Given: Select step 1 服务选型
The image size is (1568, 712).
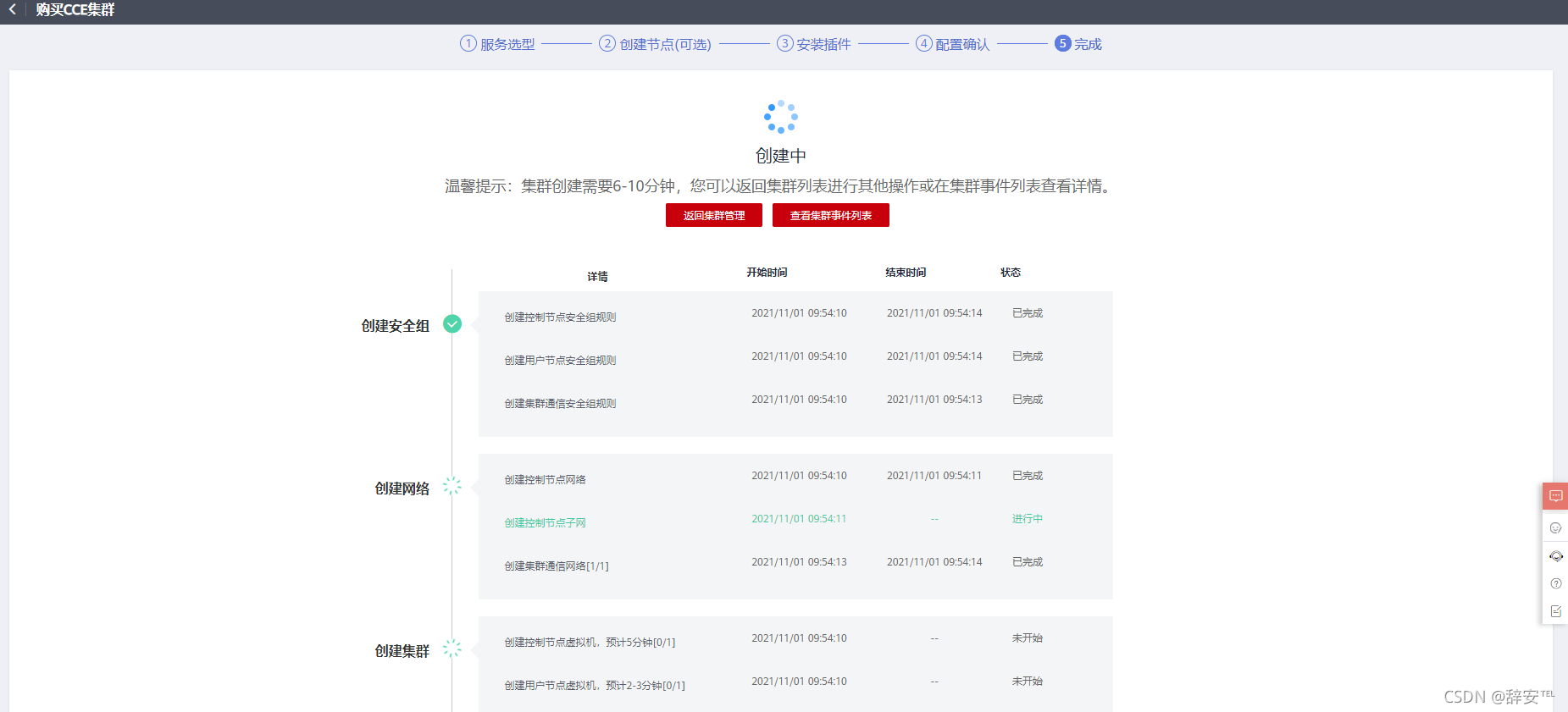Looking at the screenshot, I should (497, 44).
